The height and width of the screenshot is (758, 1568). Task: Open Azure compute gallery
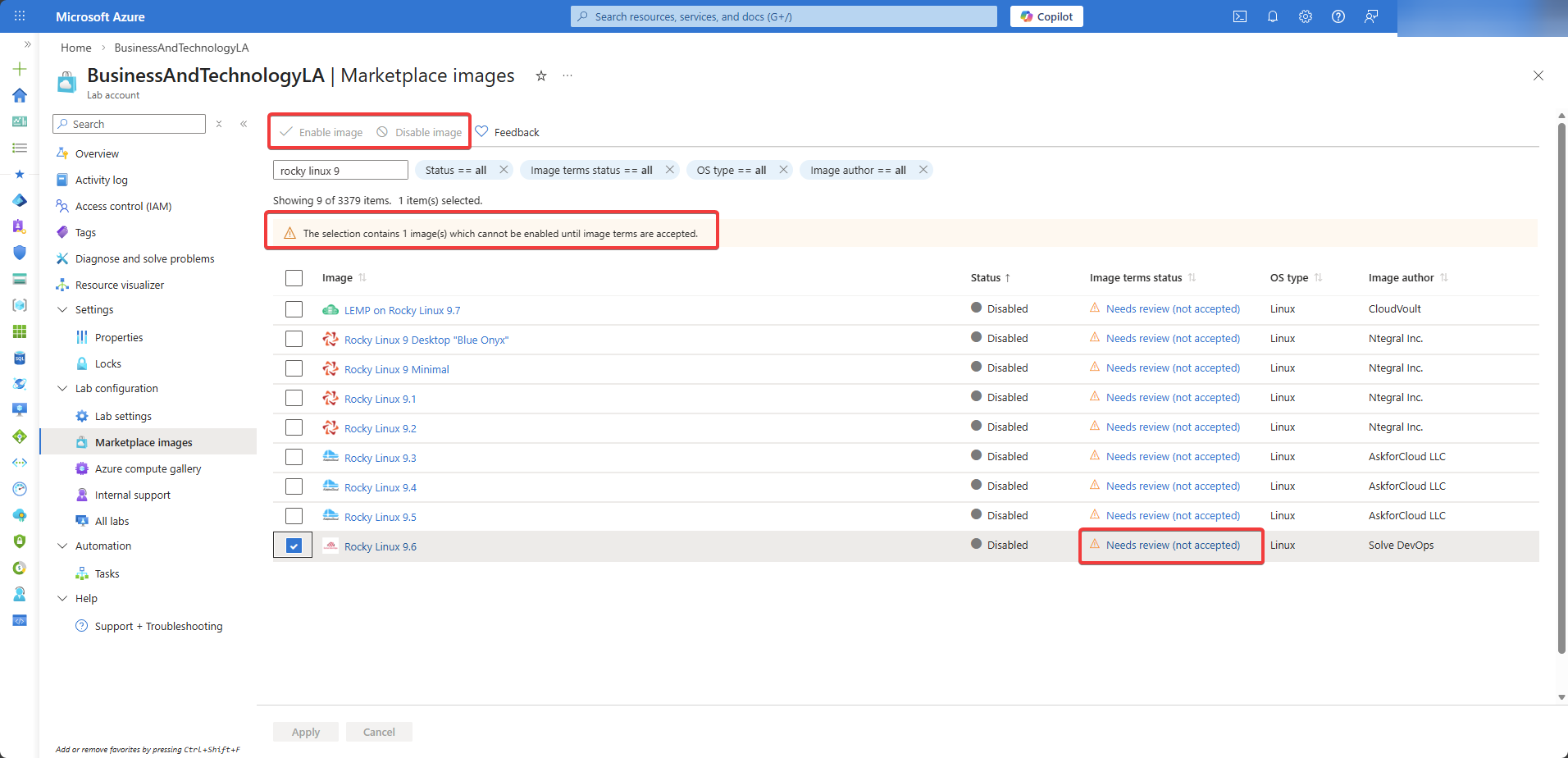pos(148,468)
